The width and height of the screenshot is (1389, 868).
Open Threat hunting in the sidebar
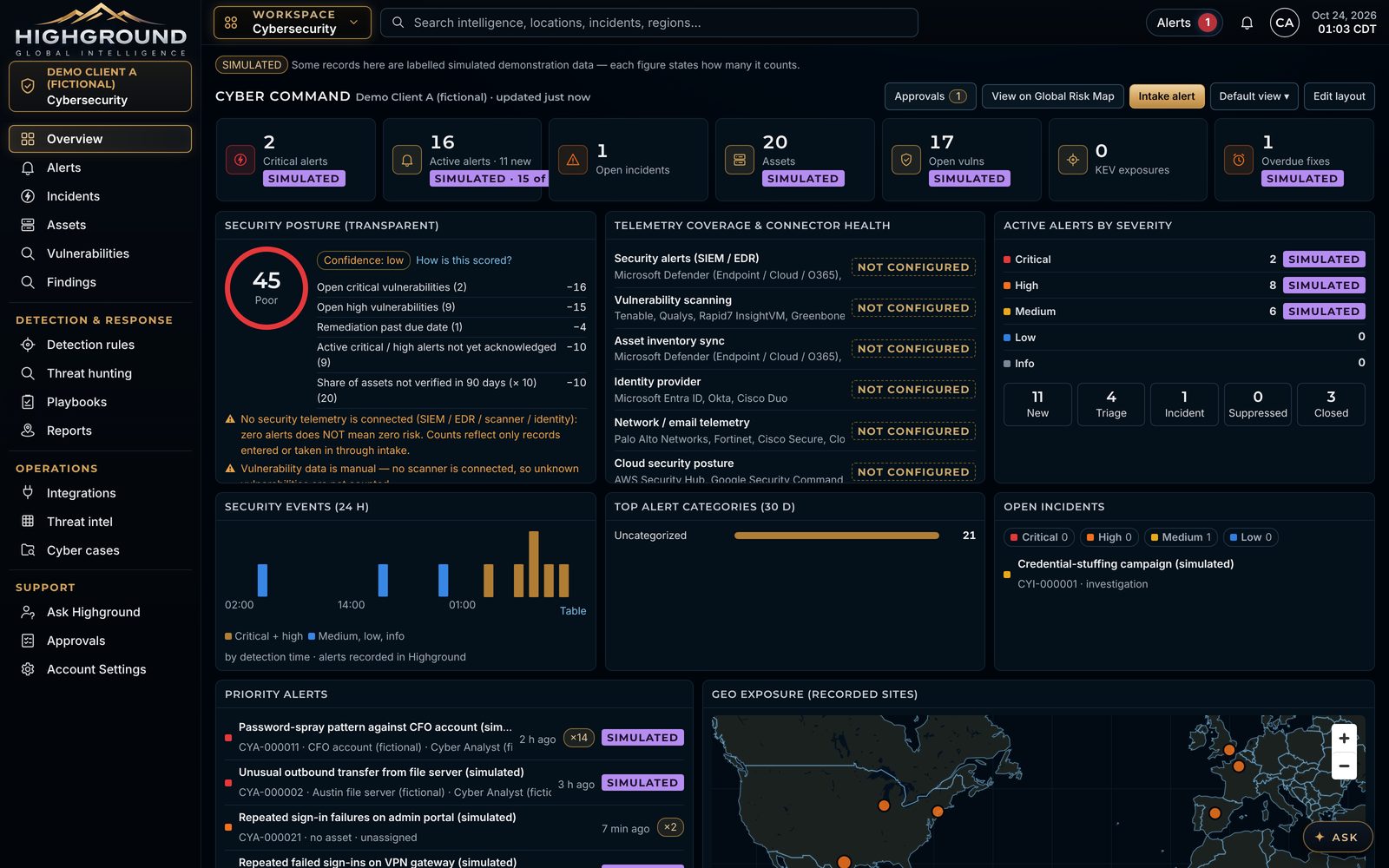[100, 373]
